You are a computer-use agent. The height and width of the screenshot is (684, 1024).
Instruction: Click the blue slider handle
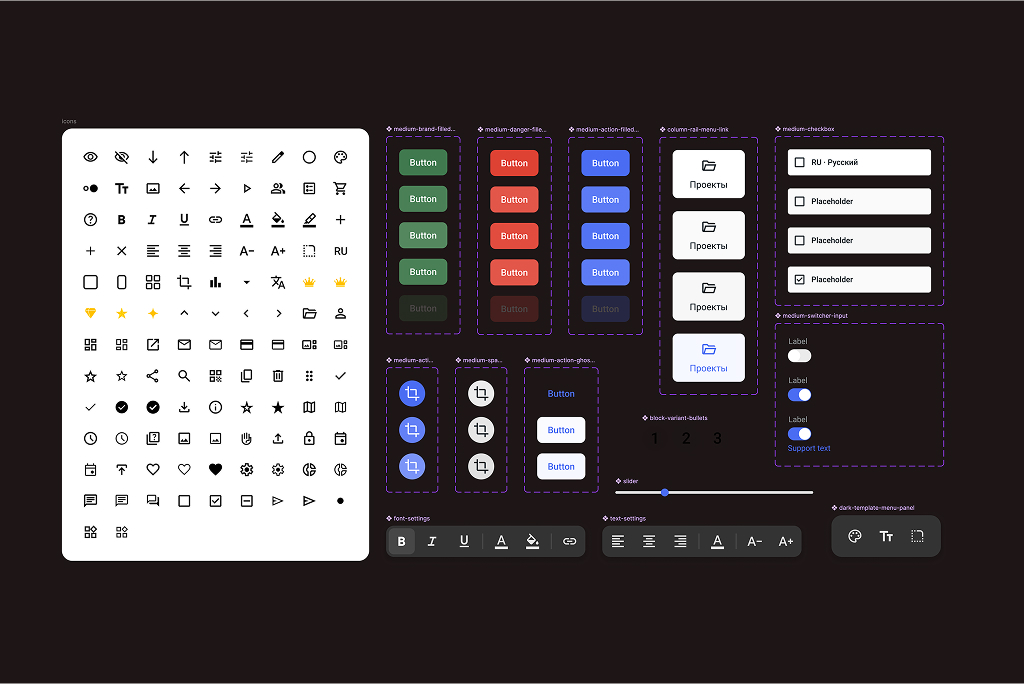pos(665,492)
